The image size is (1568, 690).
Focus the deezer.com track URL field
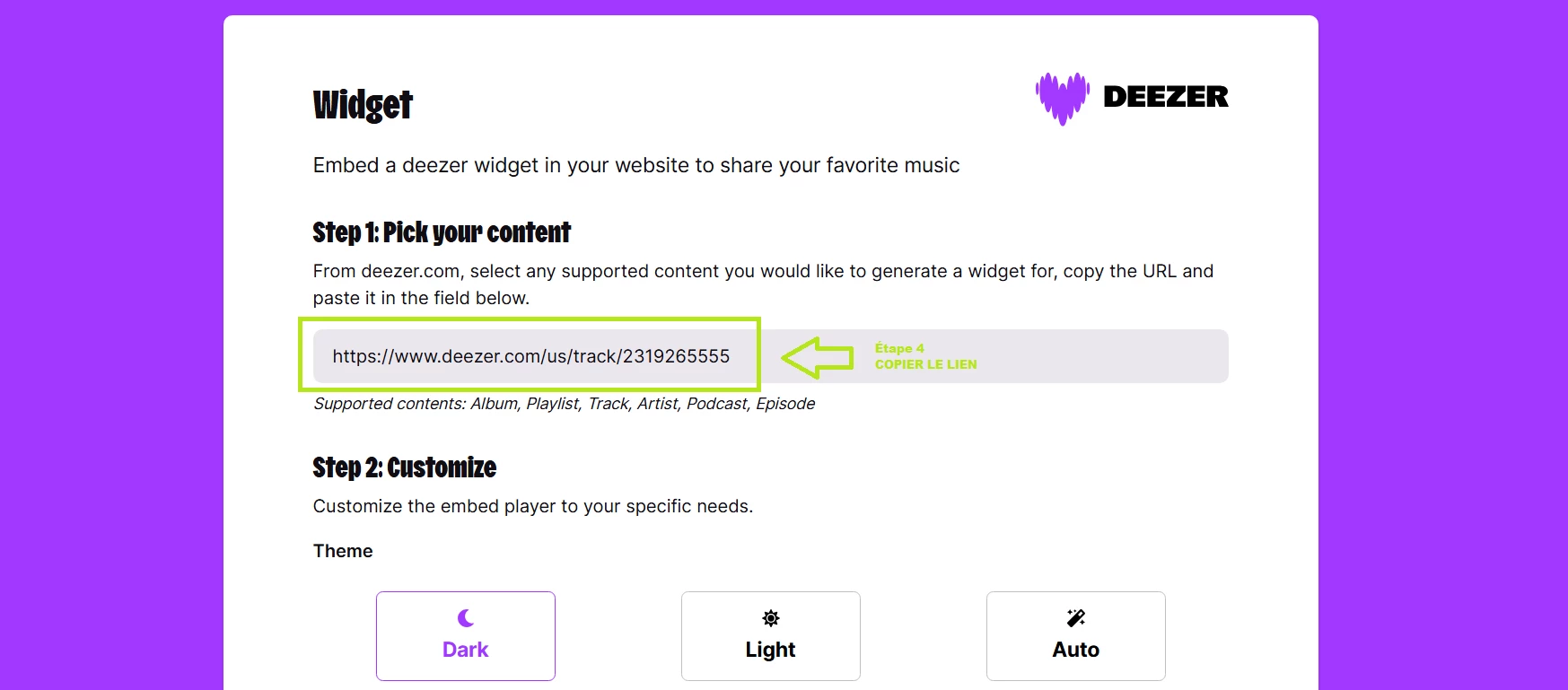530,356
